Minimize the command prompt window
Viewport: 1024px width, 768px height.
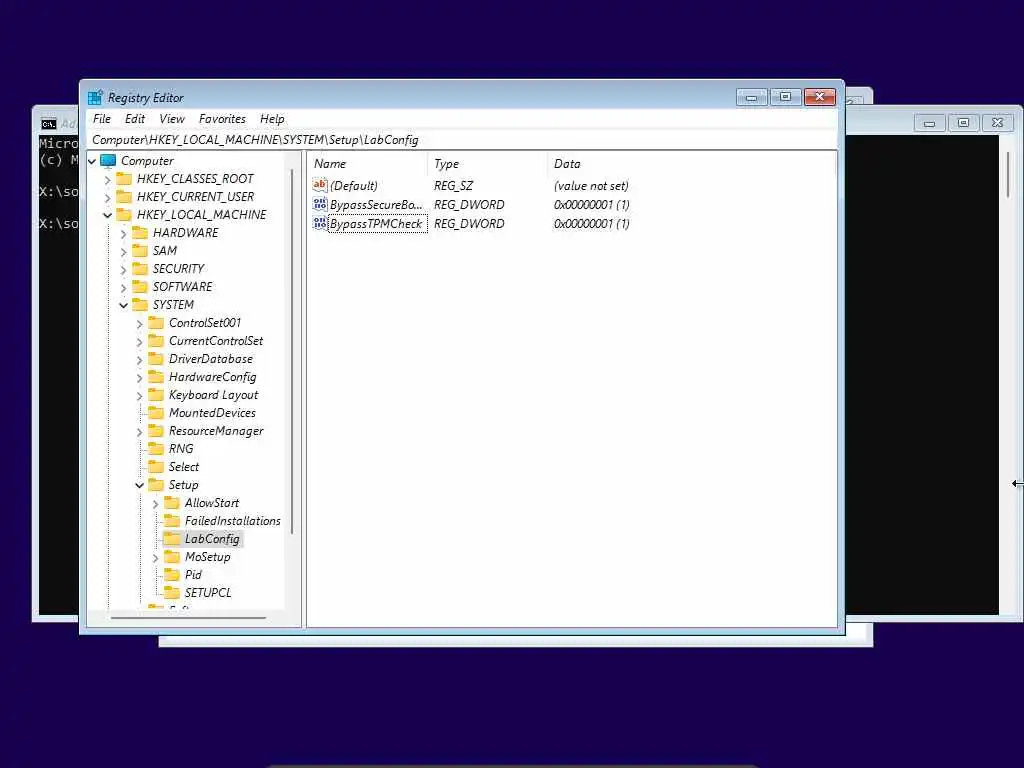tap(929, 122)
